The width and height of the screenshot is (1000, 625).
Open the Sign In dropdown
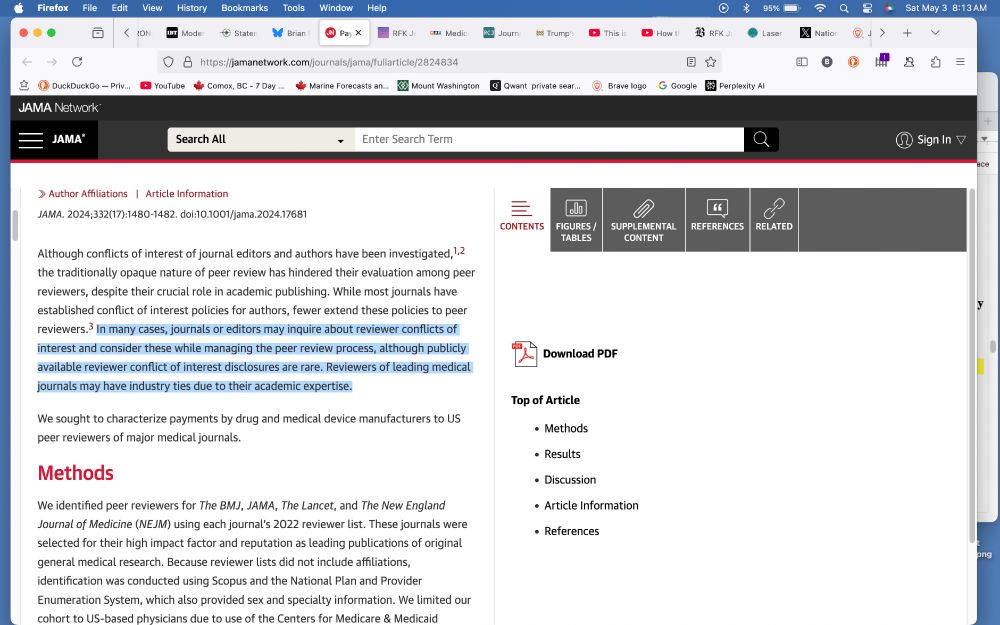[x=930, y=140]
